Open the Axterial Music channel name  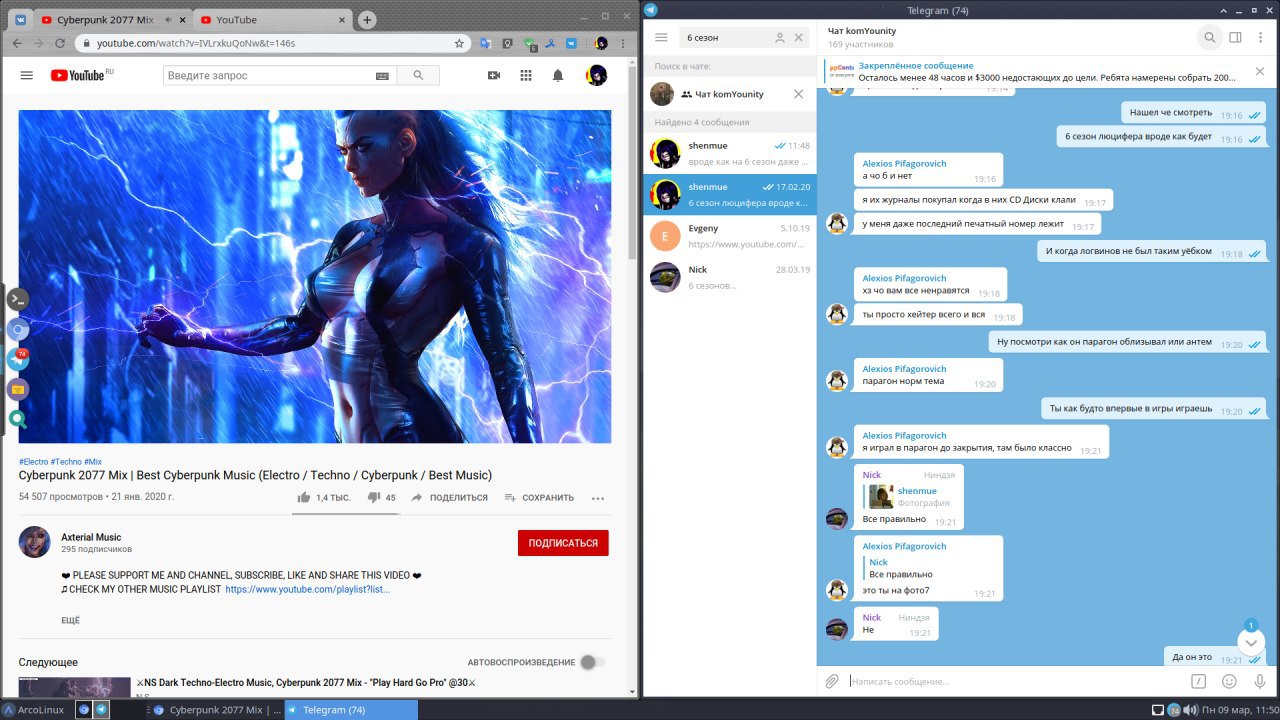coord(91,537)
